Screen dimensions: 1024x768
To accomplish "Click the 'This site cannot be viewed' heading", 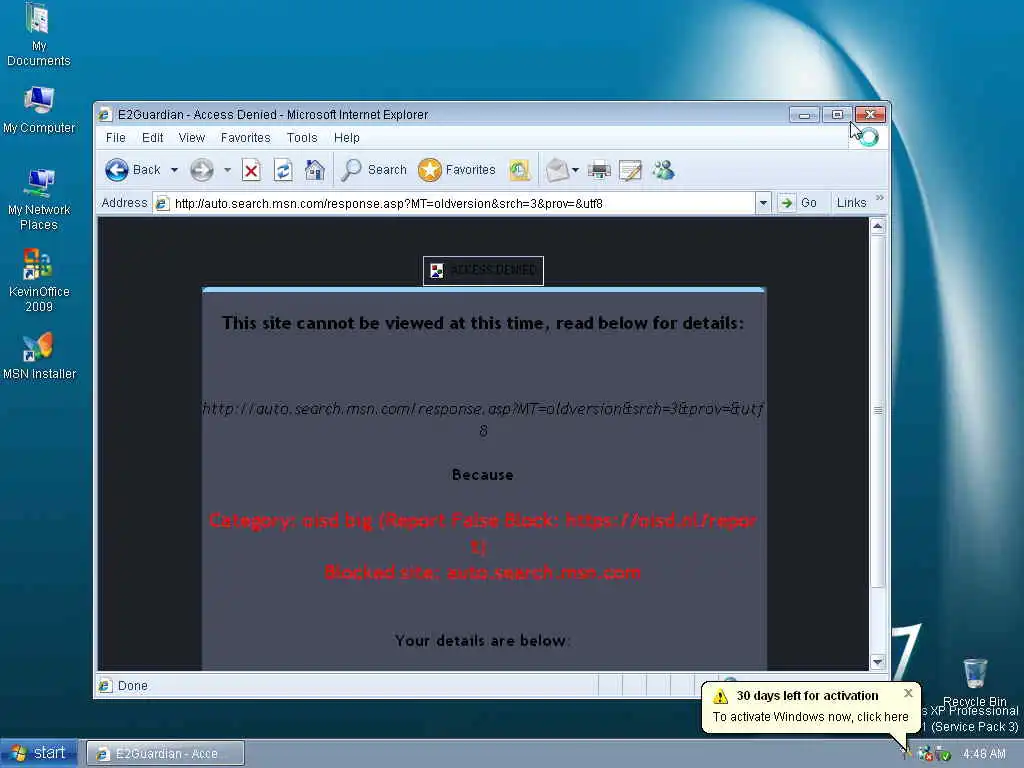I will coord(483,323).
